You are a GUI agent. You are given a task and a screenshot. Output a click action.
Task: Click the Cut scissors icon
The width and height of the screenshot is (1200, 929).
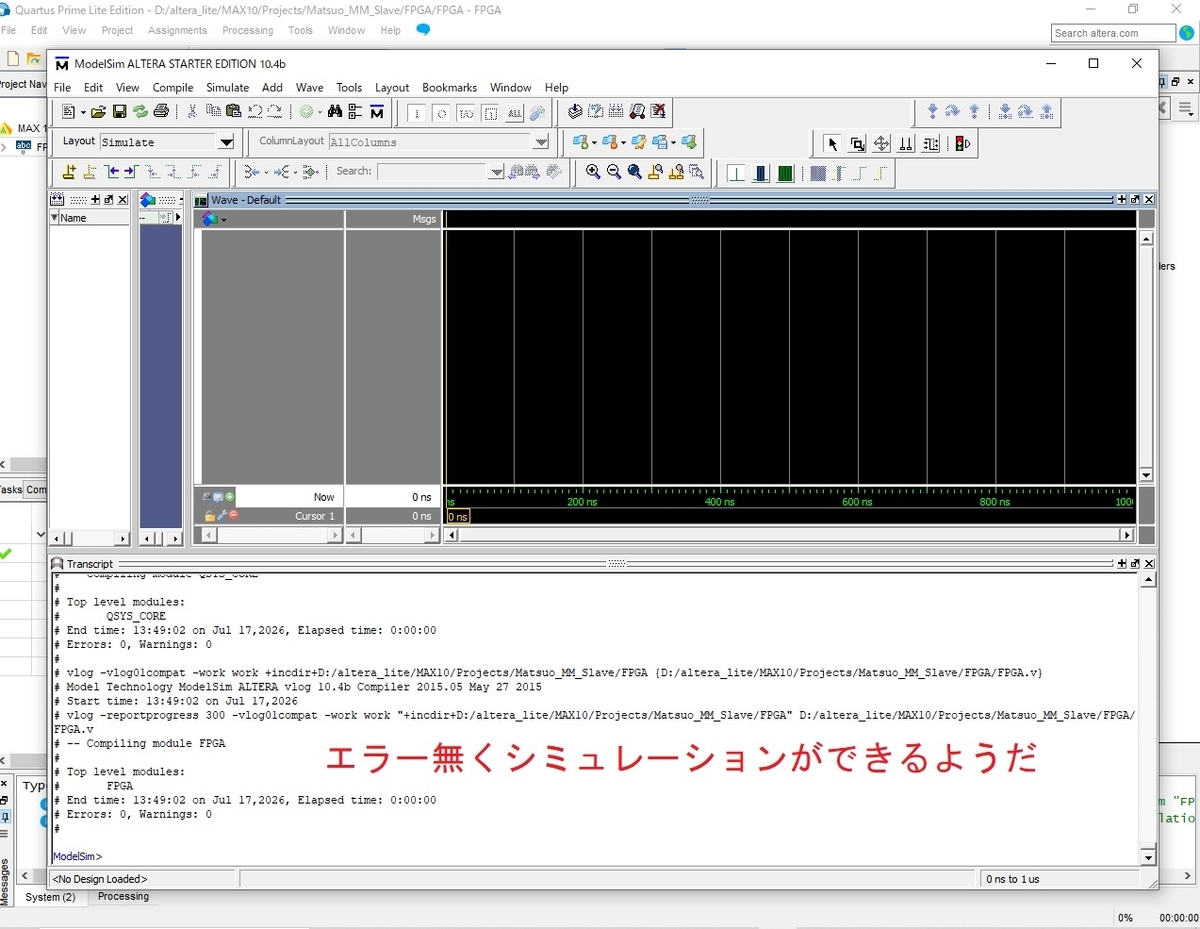click(x=192, y=112)
